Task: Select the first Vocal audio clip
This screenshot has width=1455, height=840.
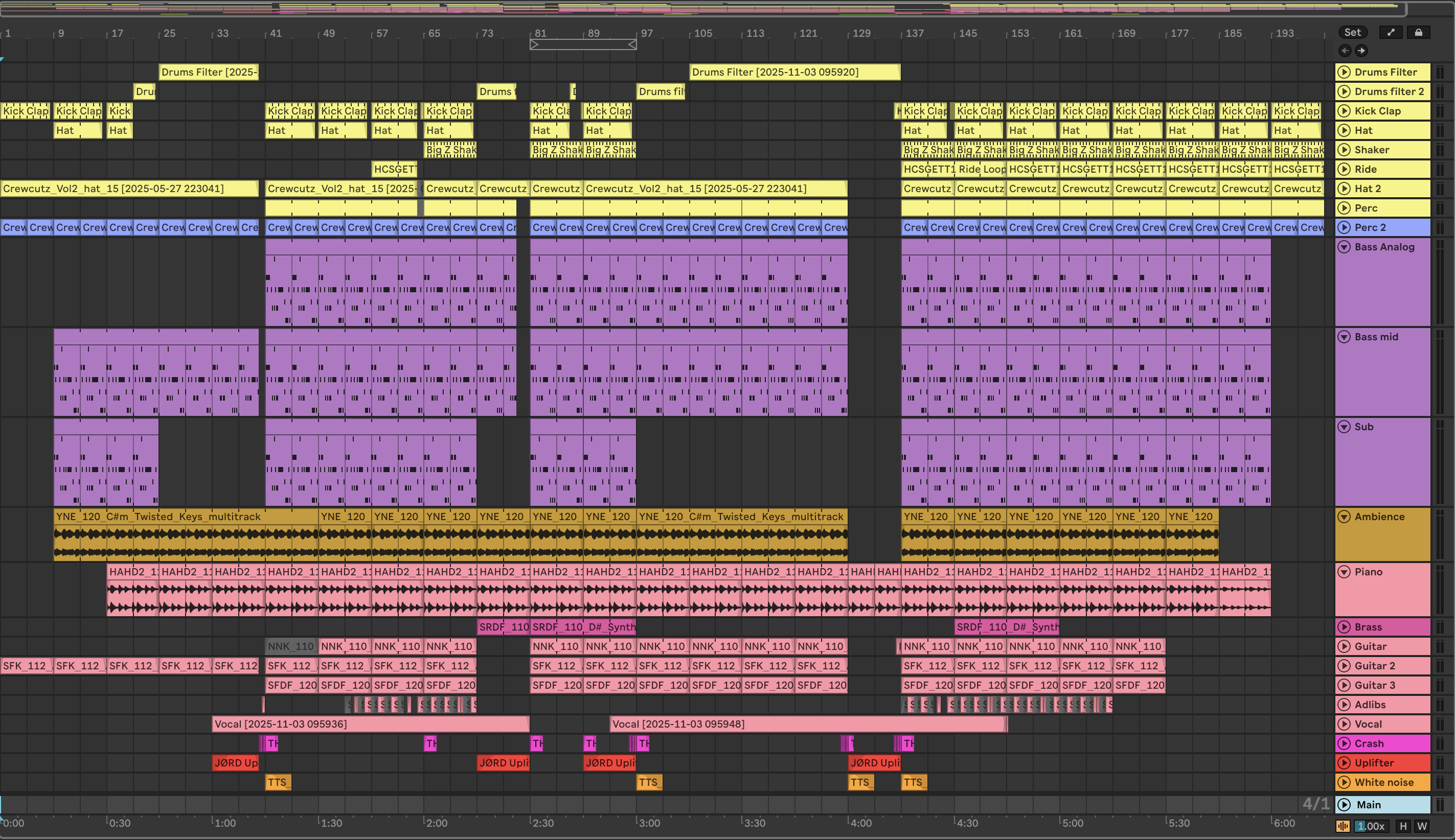Action: tap(370, 724)
